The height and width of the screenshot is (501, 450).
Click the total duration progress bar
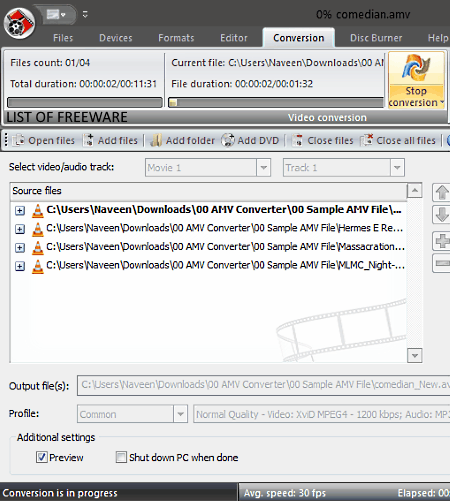pyautogui.click(x=85, y=102)
